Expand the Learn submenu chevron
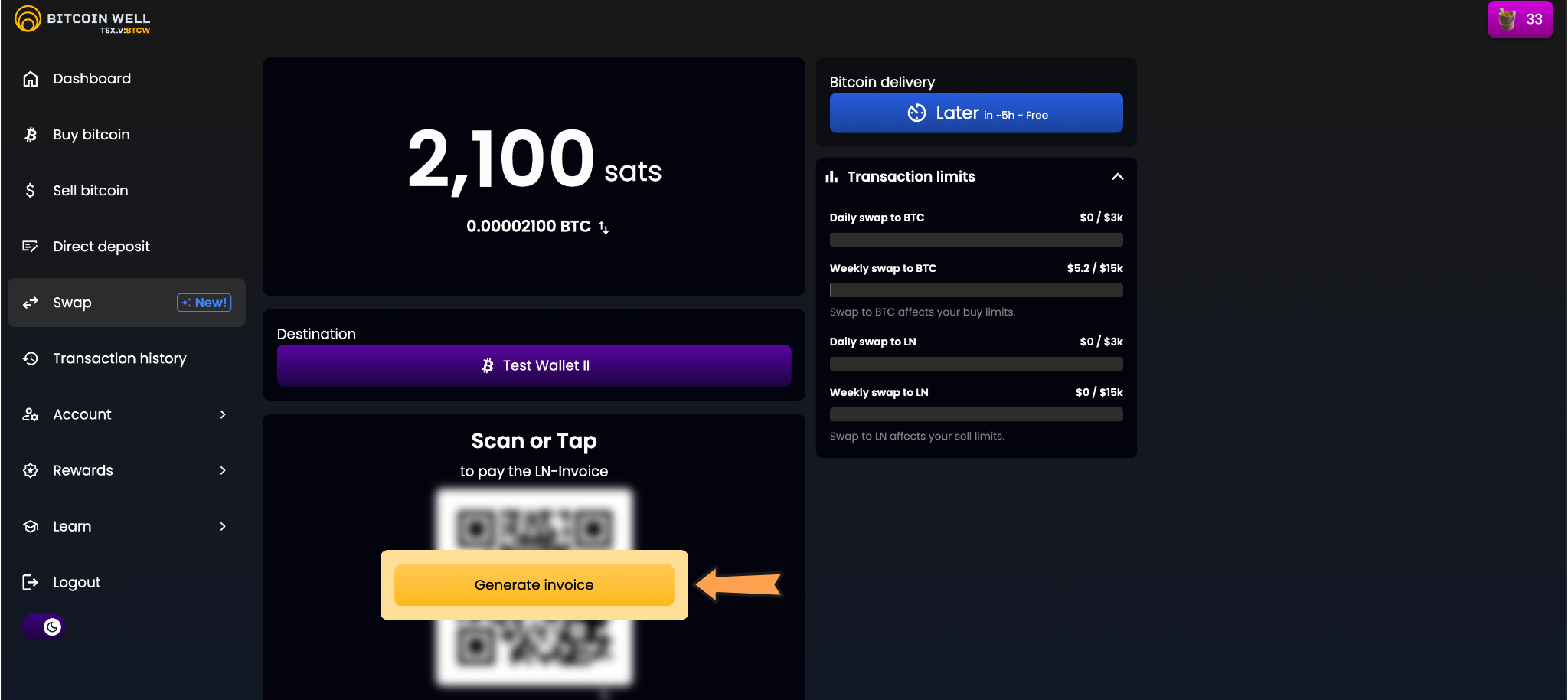The width and height of the screenshot is (1568, 700). pos(223,526)
